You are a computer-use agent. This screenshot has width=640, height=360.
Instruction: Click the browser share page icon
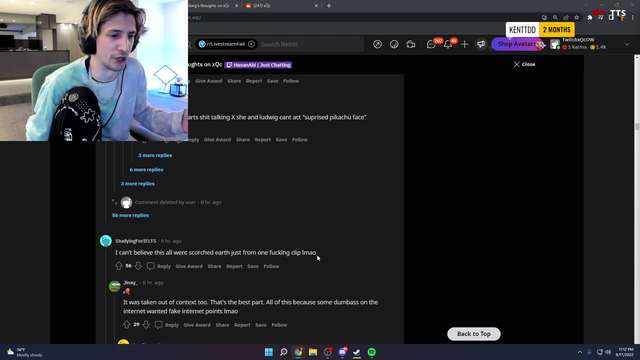tap(566, 17)
